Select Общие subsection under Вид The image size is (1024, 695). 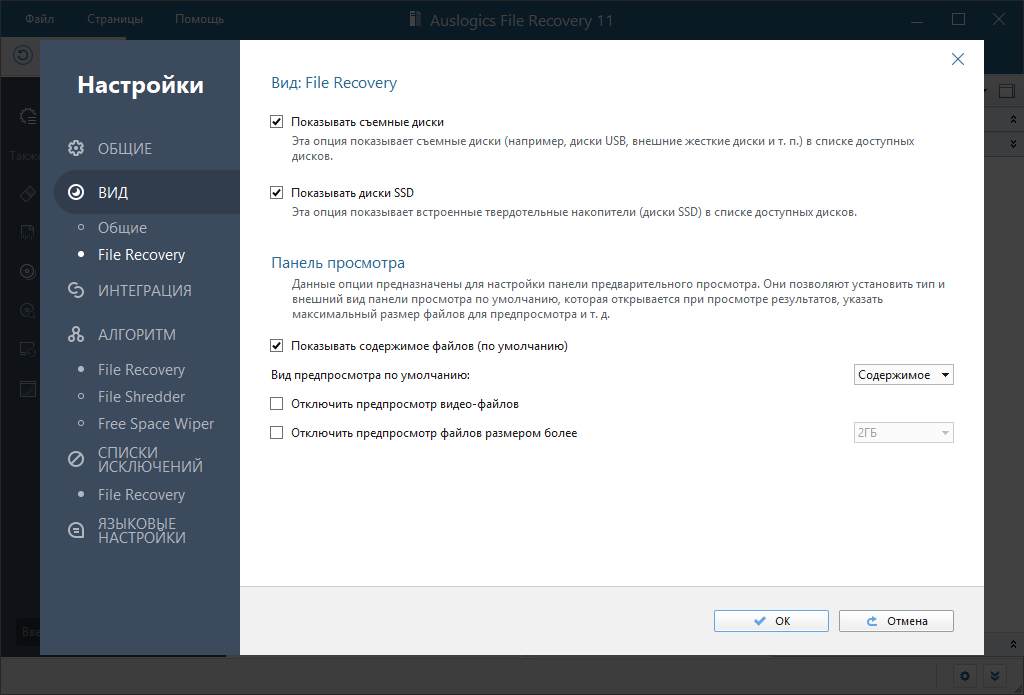(x=122, y=227)
